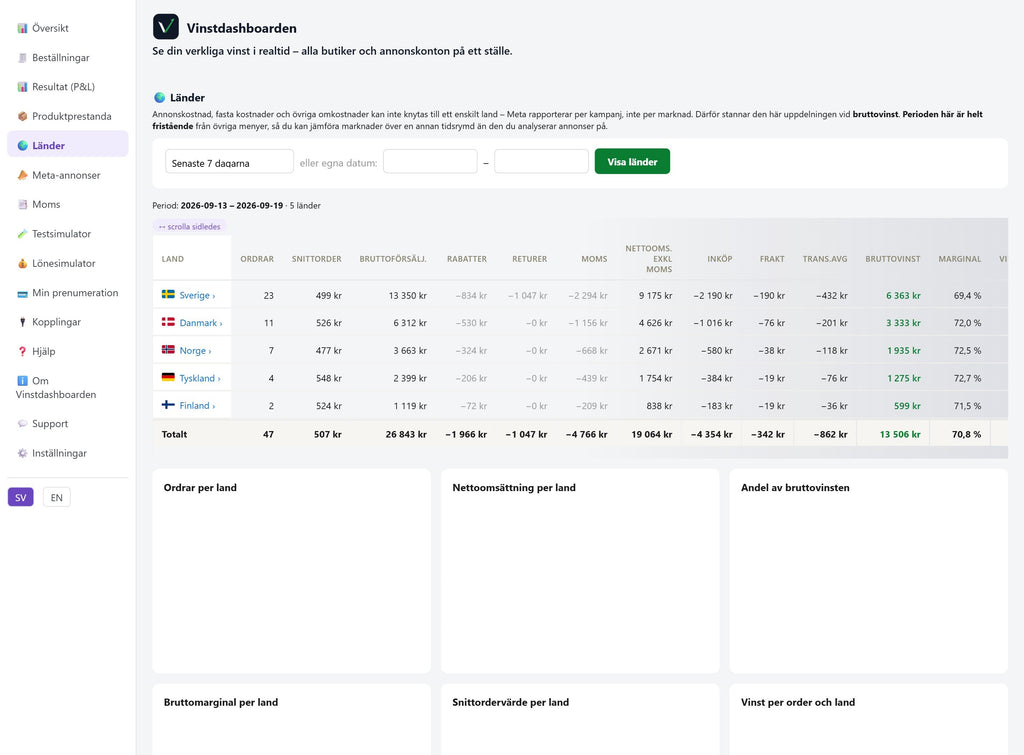Screen dimensions: 1024x755
Task: Click the Kopplingar plug icon
Action: [22, 322]
